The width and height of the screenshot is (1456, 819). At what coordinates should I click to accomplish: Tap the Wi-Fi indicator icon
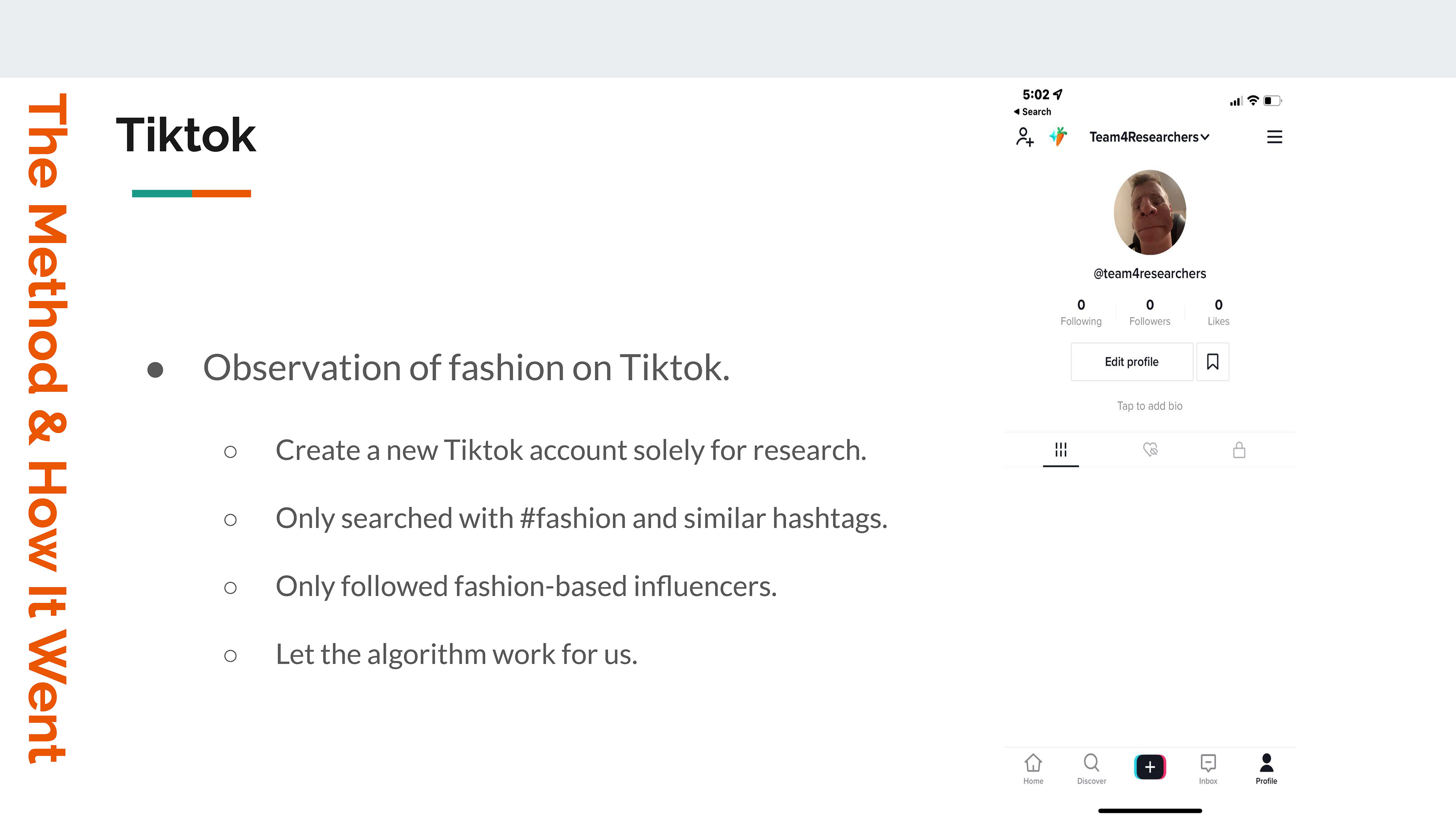pyautogui.click(x=1253, y=100)
